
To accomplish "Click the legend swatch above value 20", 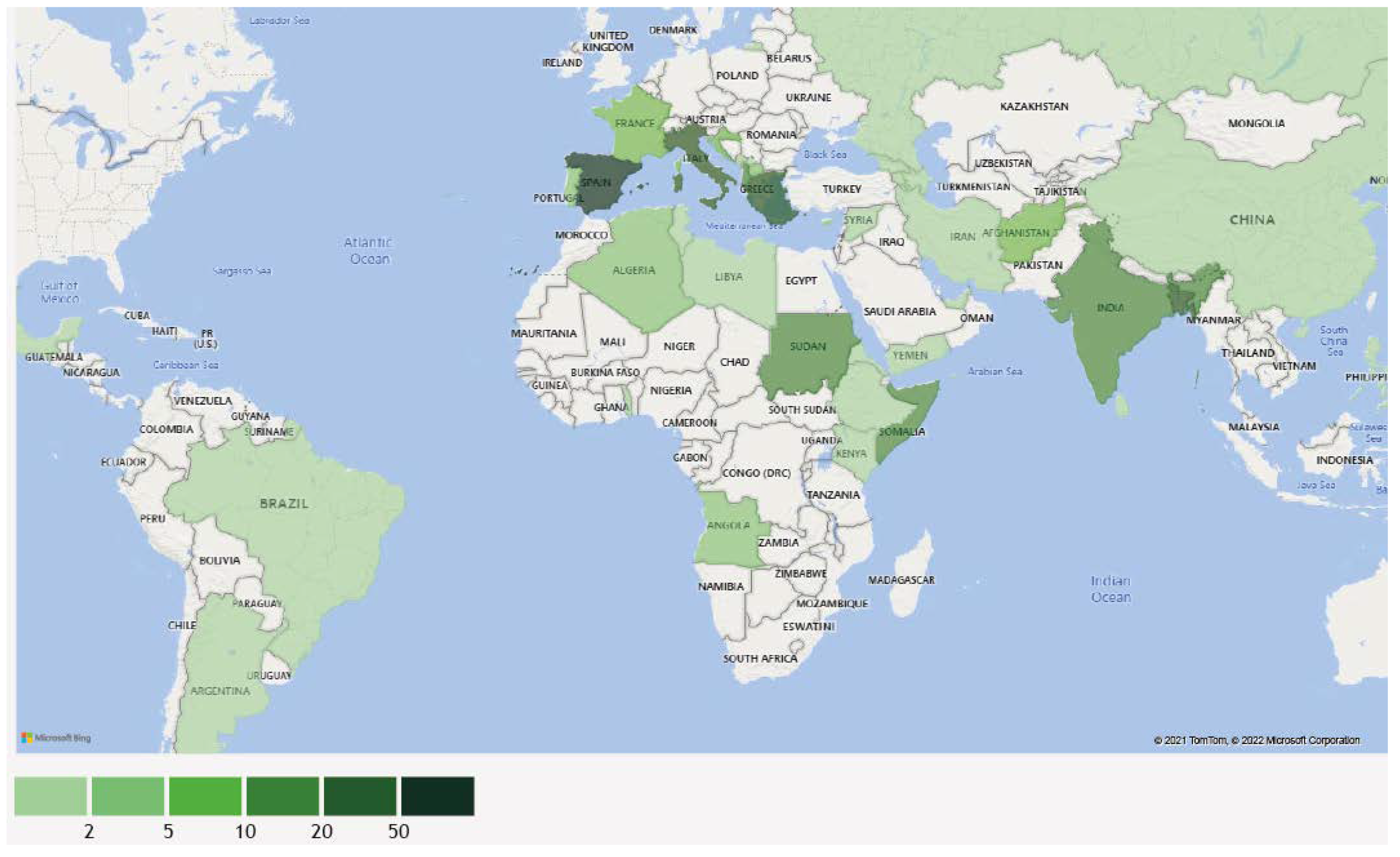I will pos(282,796).
